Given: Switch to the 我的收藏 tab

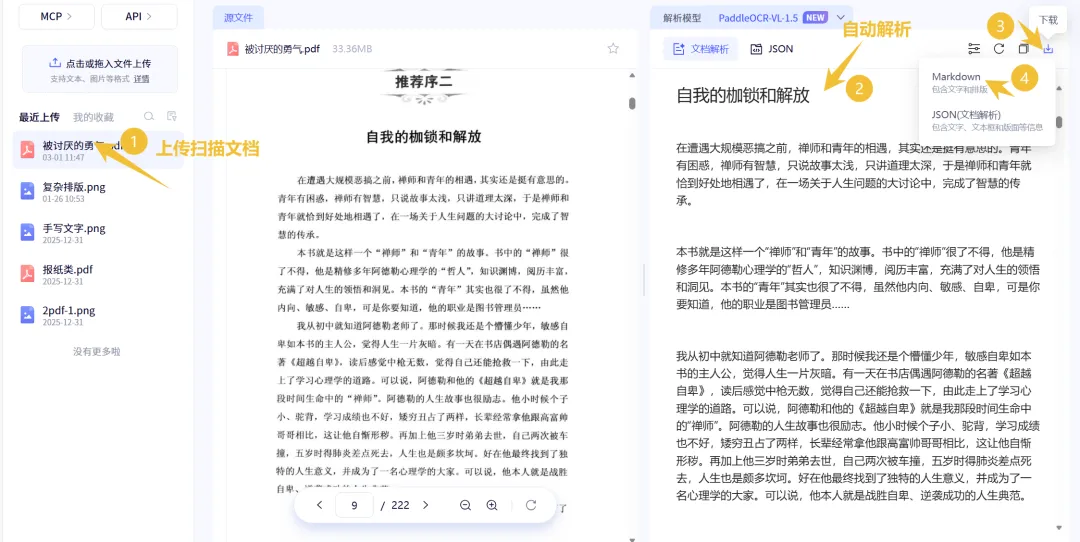Looking at the screenshot, I should [x=94, y=117].
